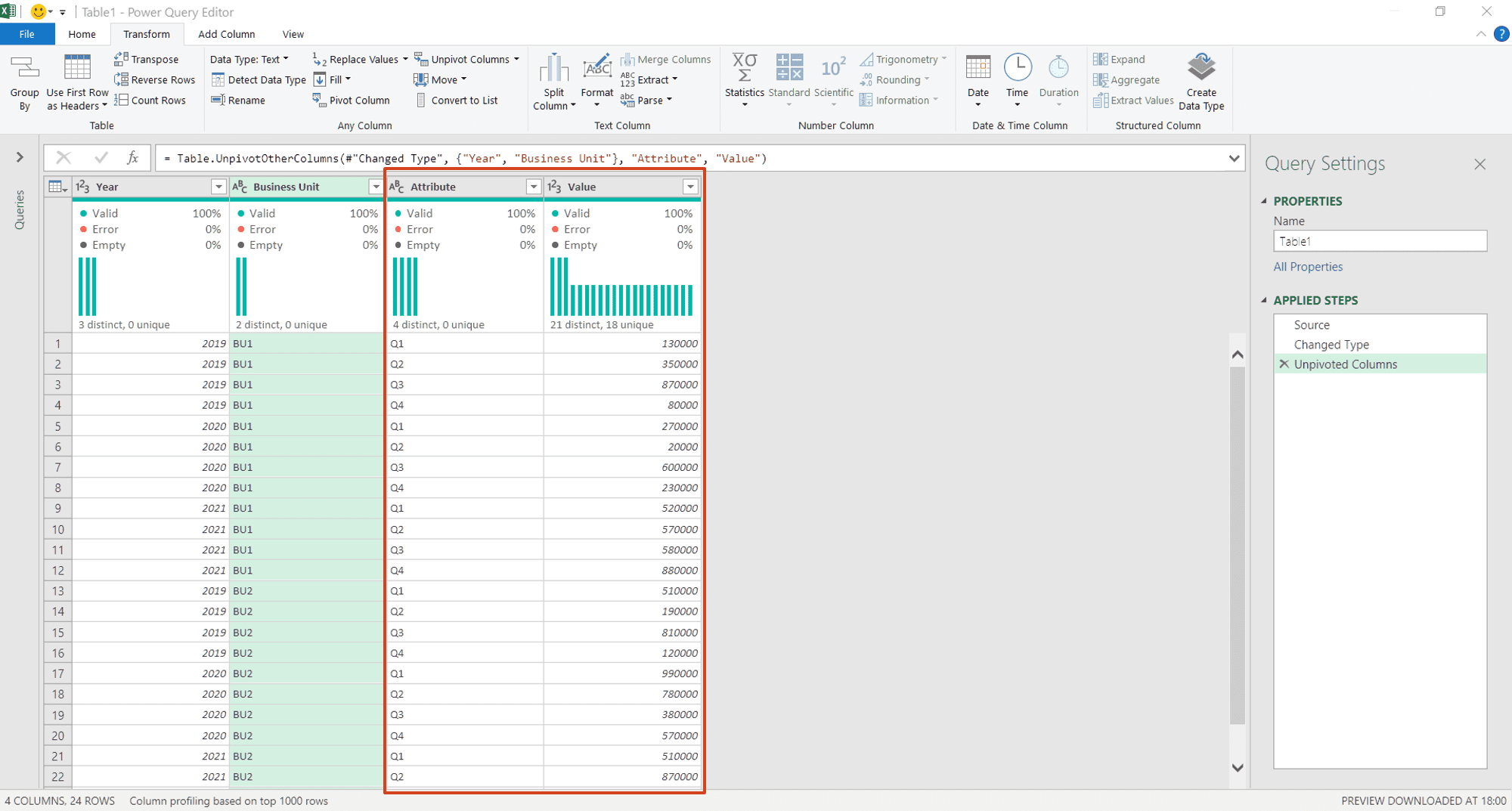The image size is (1512, 811).
Task: Switch to the Add Column tab
Action: pyautogui.click(x=226, y=34)
